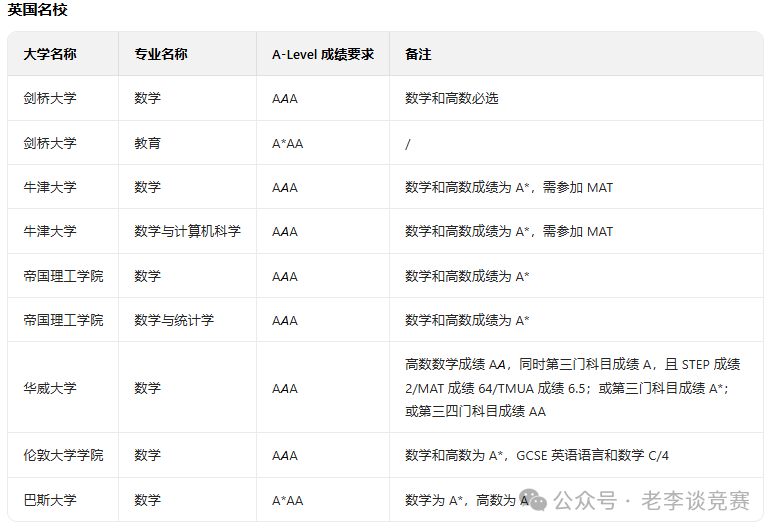Screen dimensions: 774x531
Task: Click the 数学与统计学 major cell
Action: click(x=174, y=320)
